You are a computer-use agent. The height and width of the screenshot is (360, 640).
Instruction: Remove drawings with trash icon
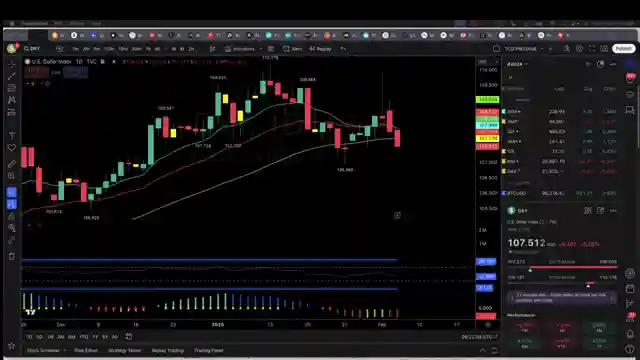coord(11,256)
